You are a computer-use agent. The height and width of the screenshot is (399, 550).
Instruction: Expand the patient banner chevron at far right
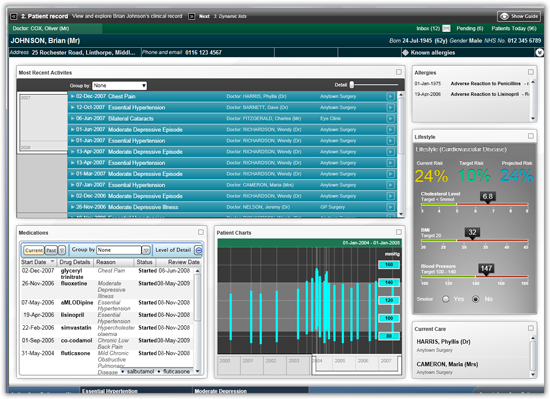point(539,53)
